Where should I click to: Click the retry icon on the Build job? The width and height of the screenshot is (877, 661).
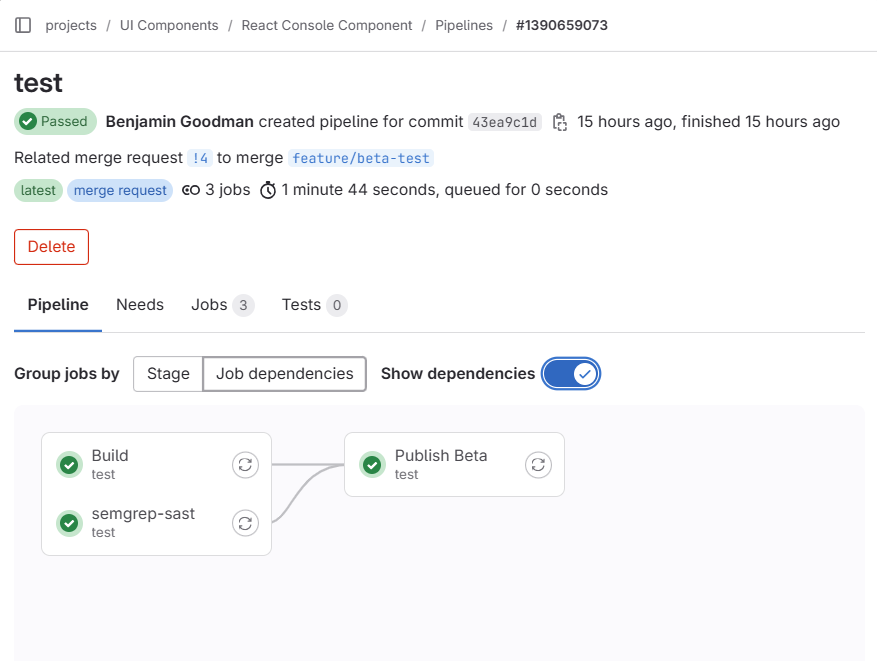coord(245,465)
